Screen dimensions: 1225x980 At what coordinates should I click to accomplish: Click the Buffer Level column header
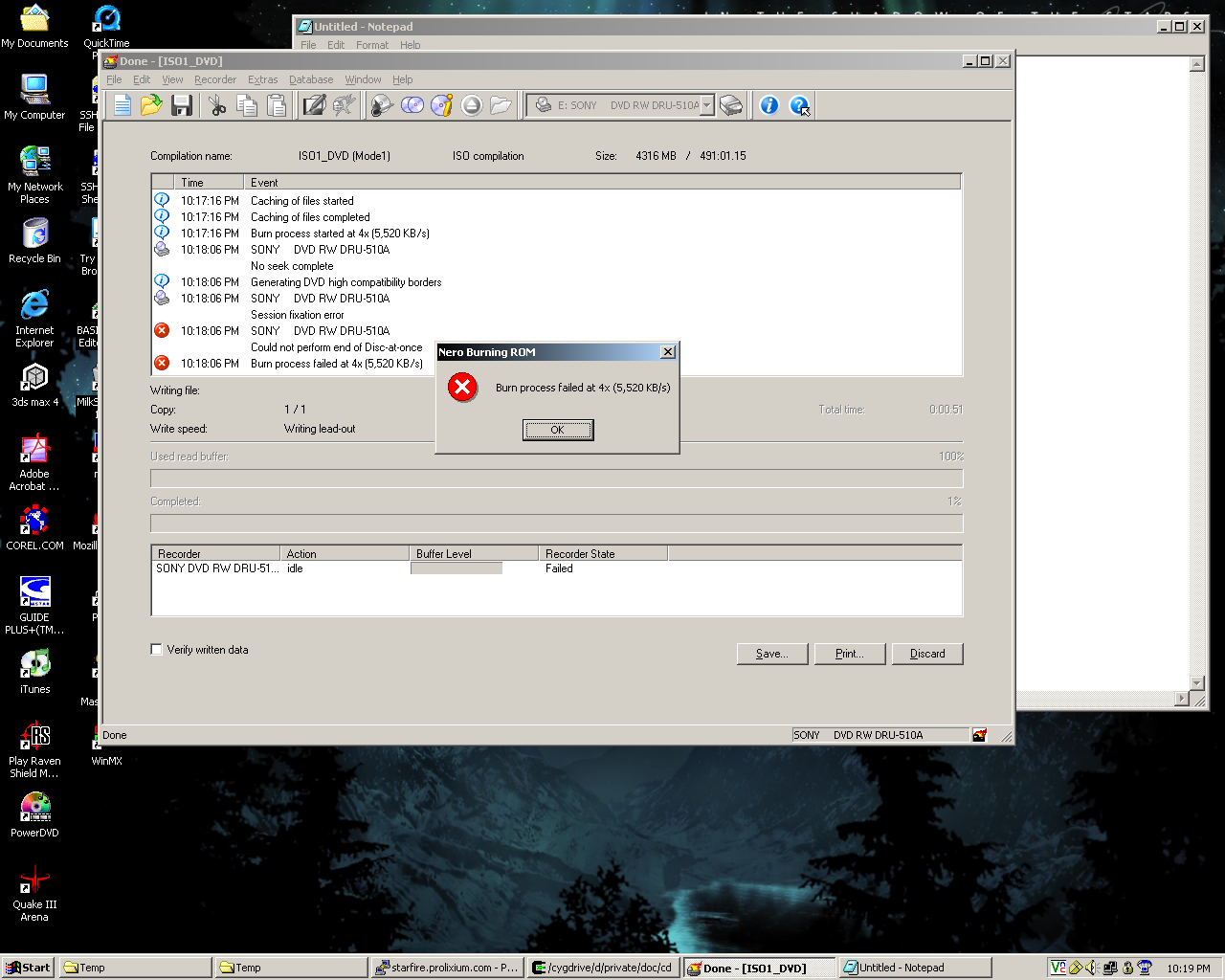pos(474,554)
